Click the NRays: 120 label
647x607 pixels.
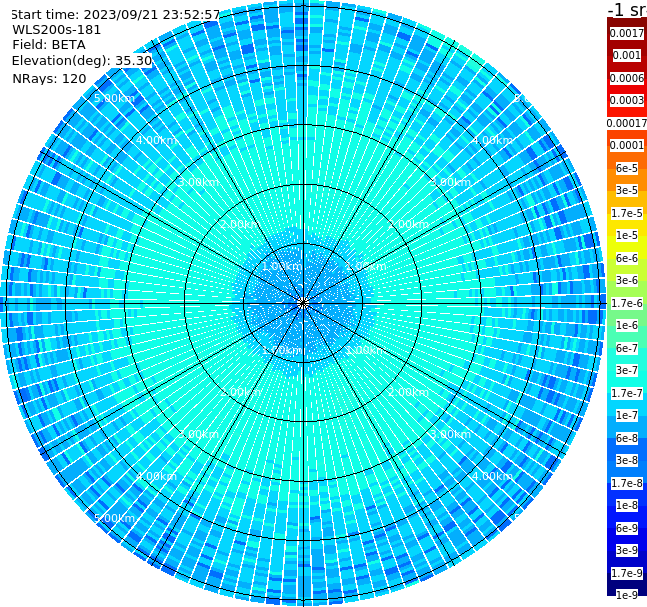click(49, 78)
